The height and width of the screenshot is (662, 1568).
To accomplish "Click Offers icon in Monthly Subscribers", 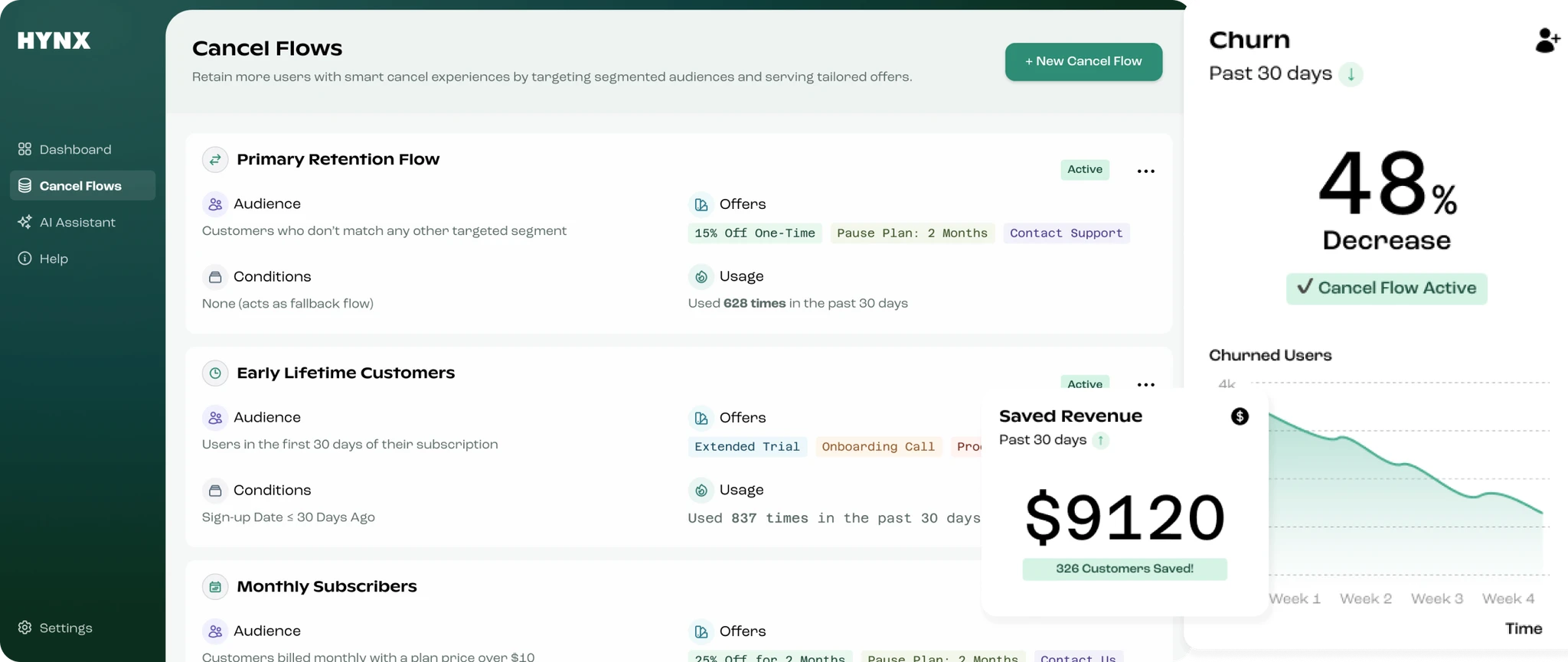I will pyautogui.click(x=701, y=631).
